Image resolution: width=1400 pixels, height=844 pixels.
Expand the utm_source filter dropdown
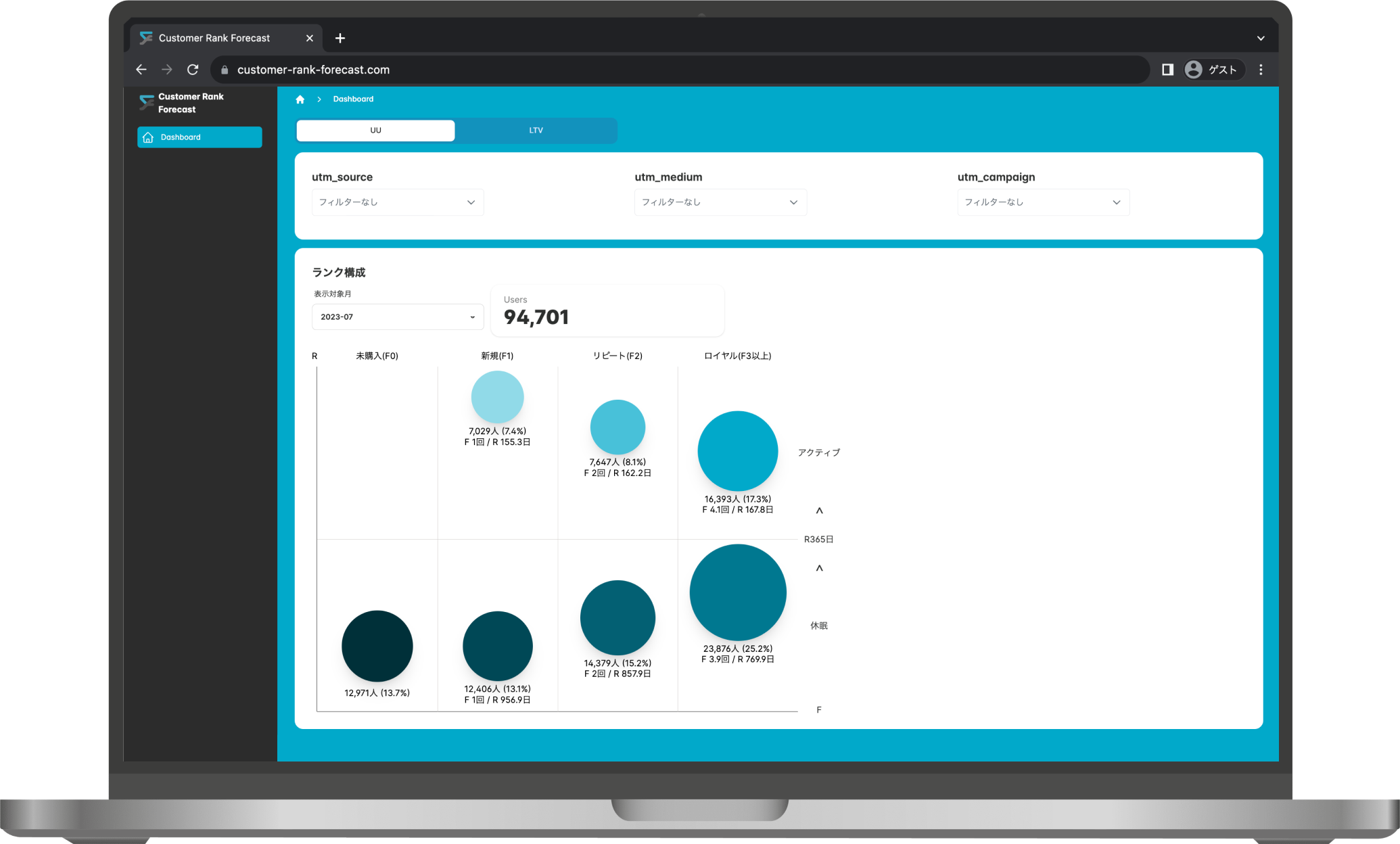(x=398, y=202)
